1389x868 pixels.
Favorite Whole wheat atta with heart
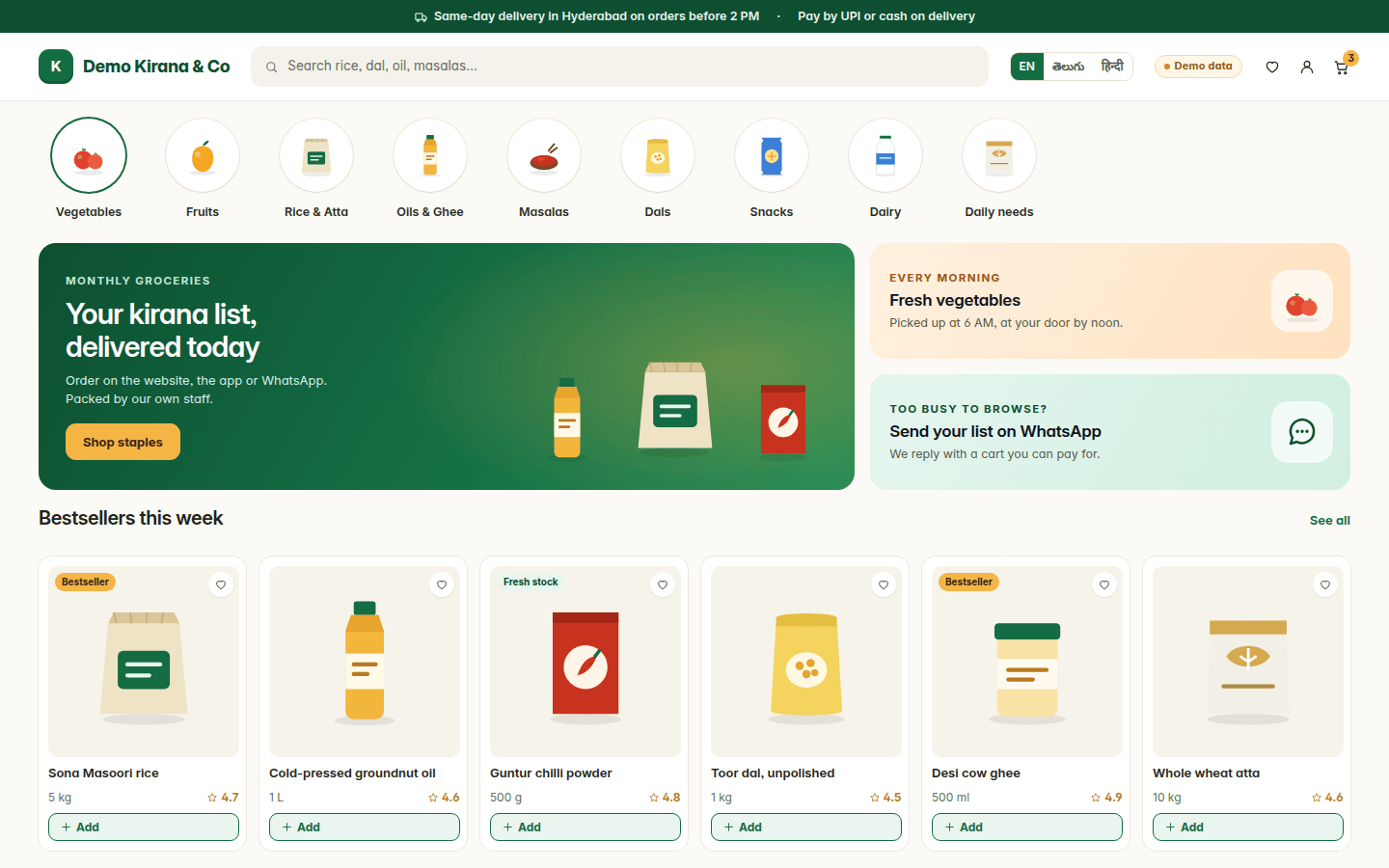click(1325, 584)
